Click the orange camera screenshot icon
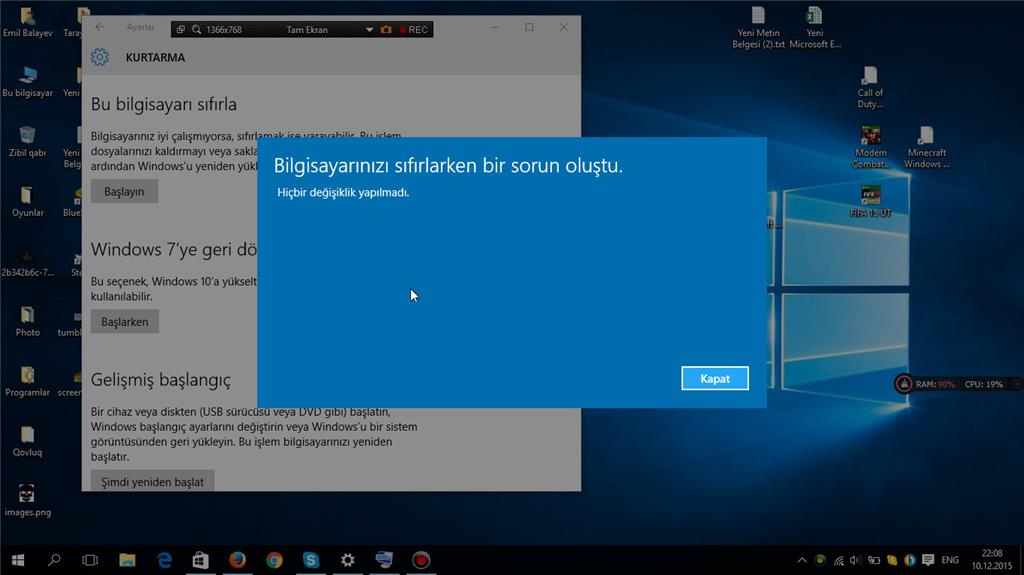This screenshot has width=1024, height=575. pos(386,30)
